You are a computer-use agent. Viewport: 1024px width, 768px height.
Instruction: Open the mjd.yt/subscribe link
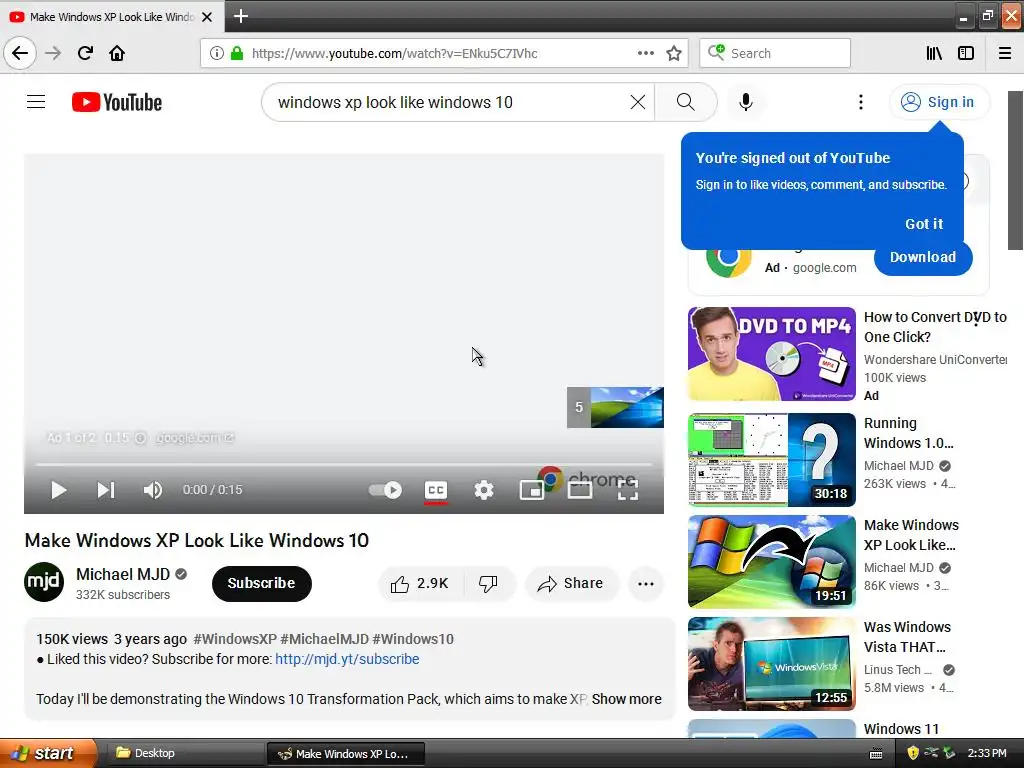(x=347, y=659)
